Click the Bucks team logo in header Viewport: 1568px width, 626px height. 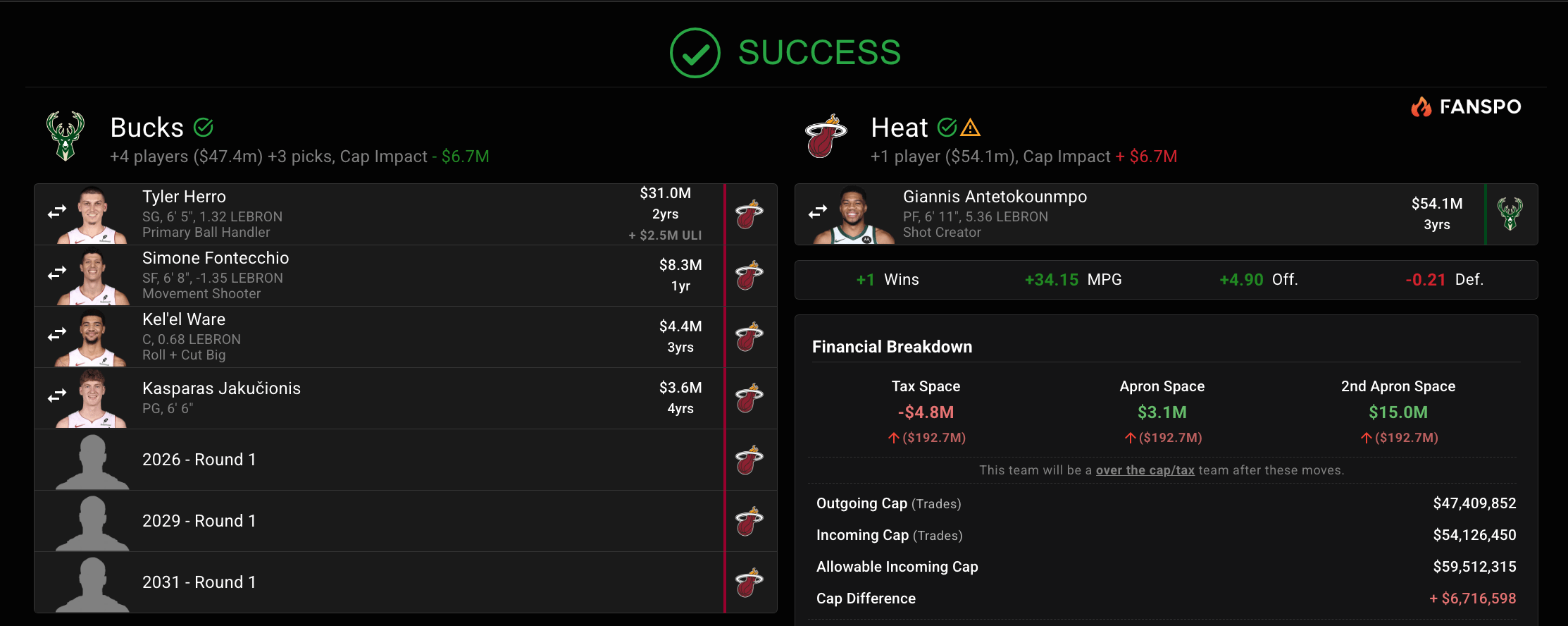66,135
